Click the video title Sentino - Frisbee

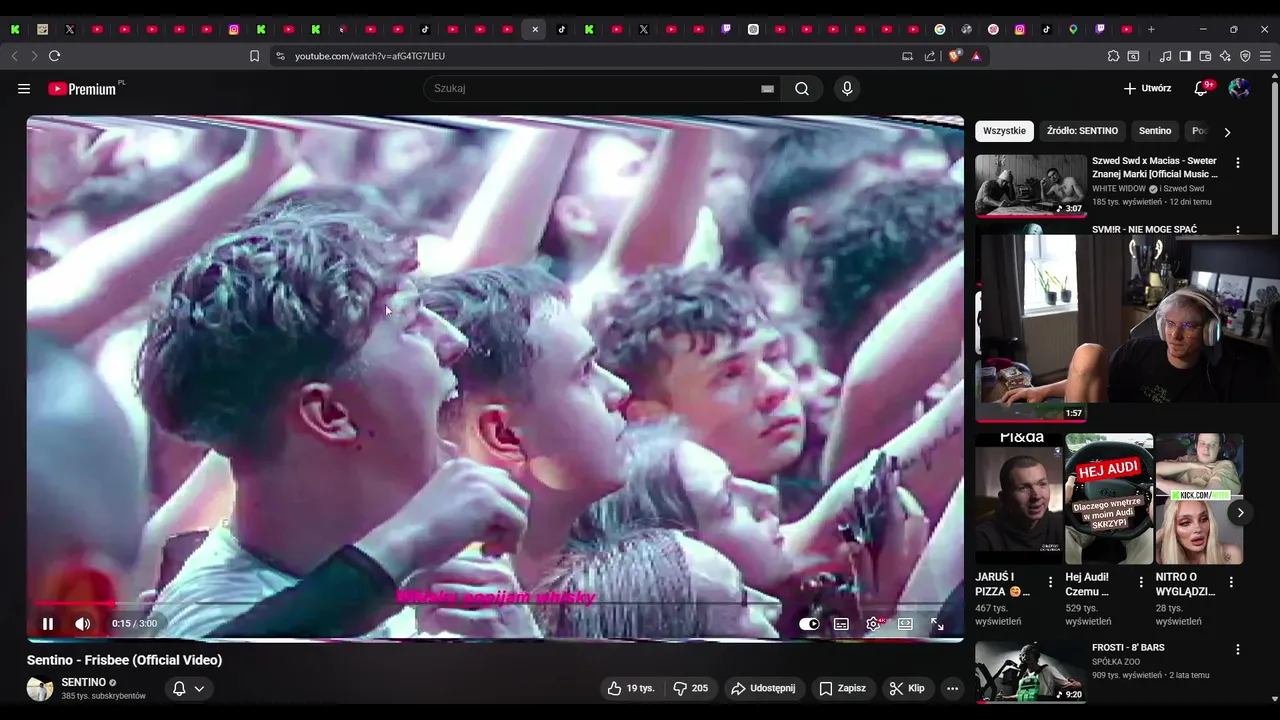124,660
